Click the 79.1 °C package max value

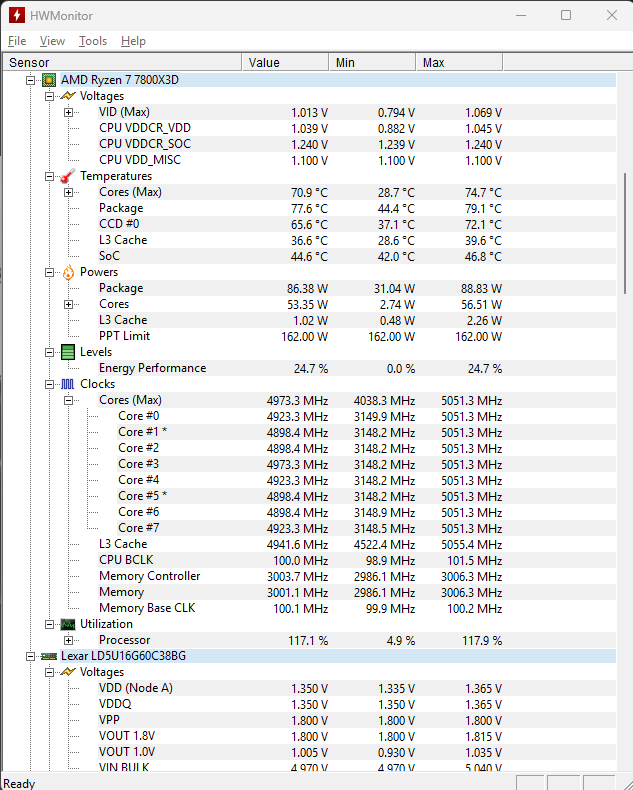pos(483,209)
